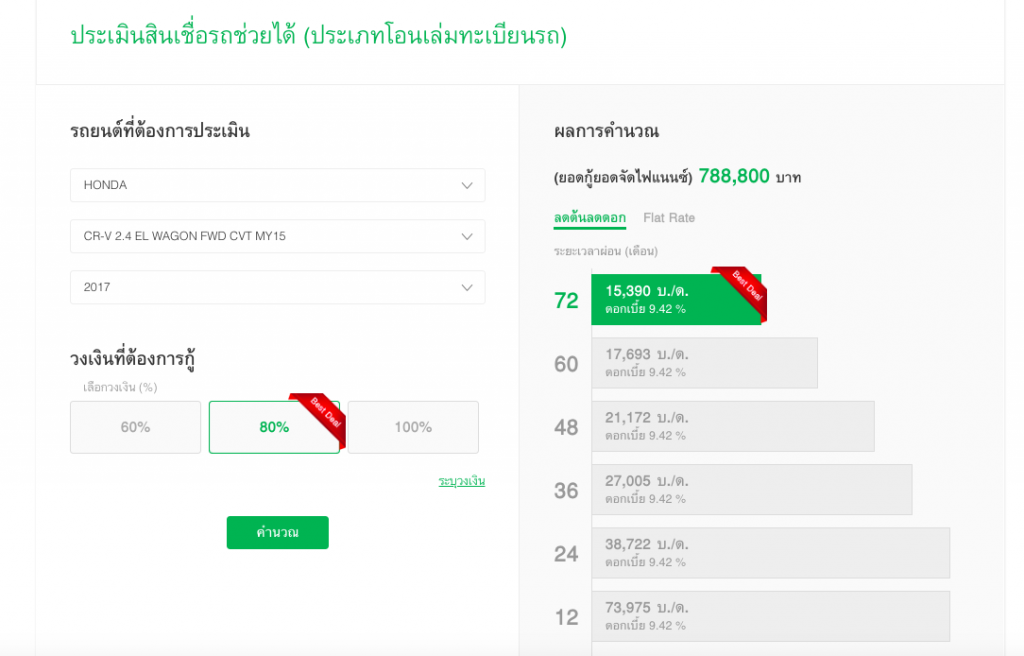
Task: Select the 36-month 27,005 payment row
Action: tap(752, 489)
